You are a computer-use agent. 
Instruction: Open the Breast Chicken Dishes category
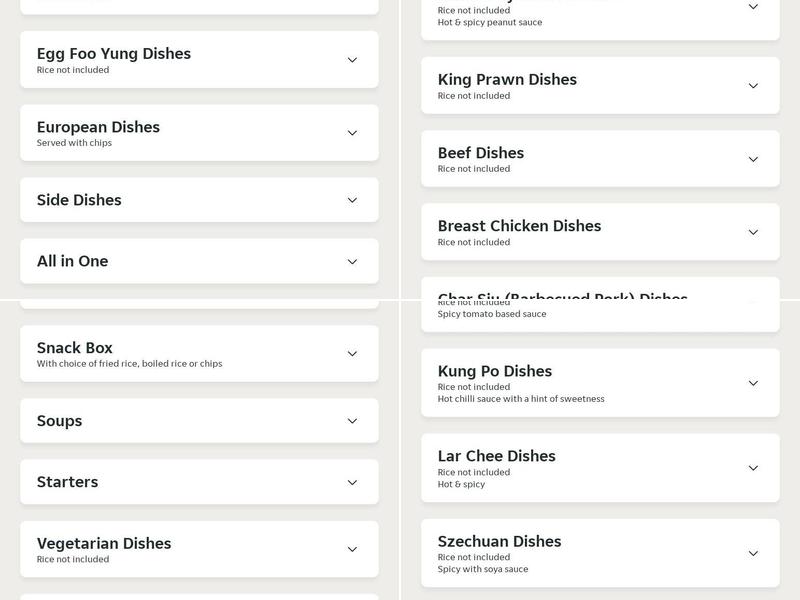click(598, 231)
